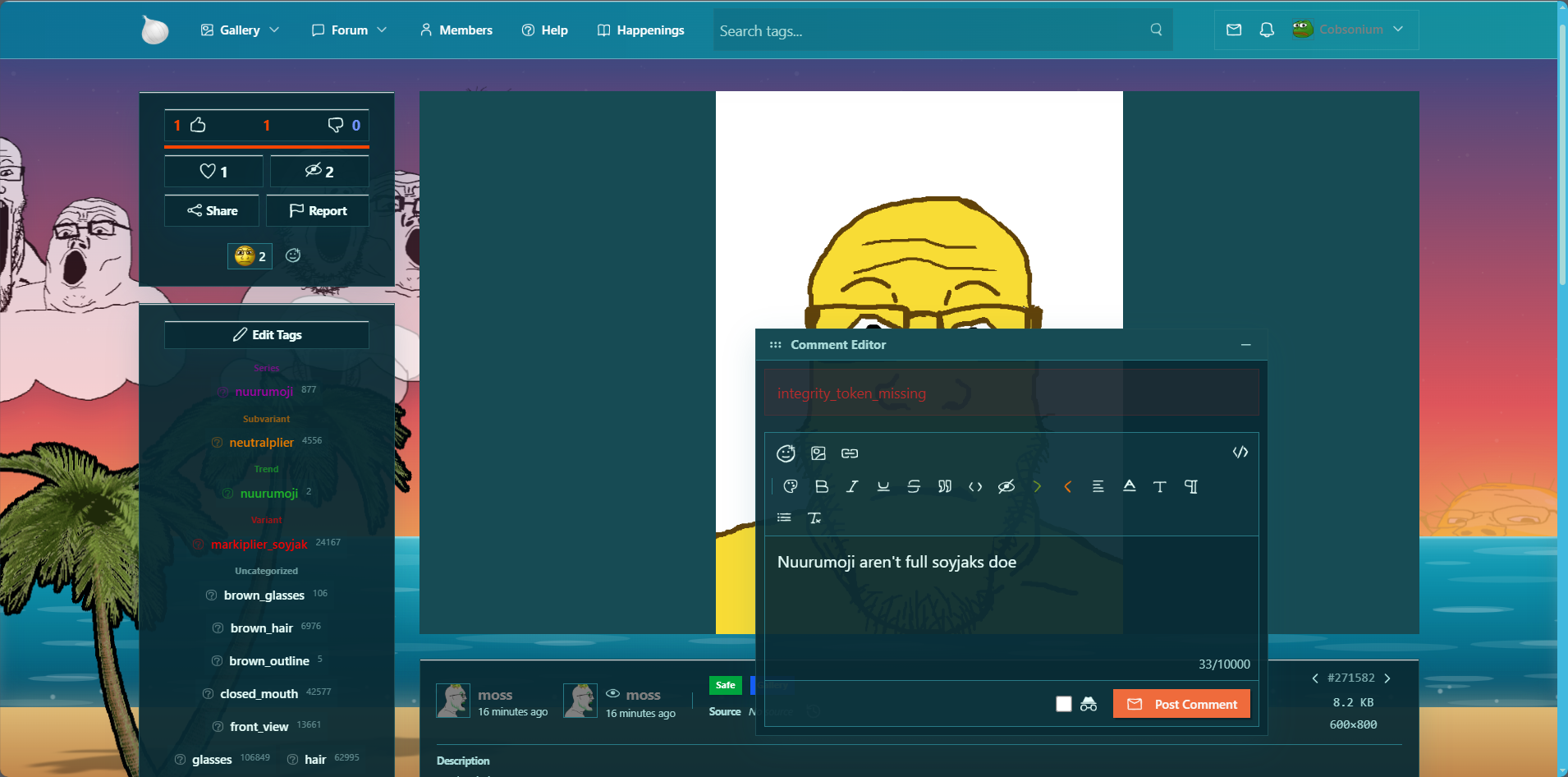Insert an image into the comment

[x=818, y=453]
